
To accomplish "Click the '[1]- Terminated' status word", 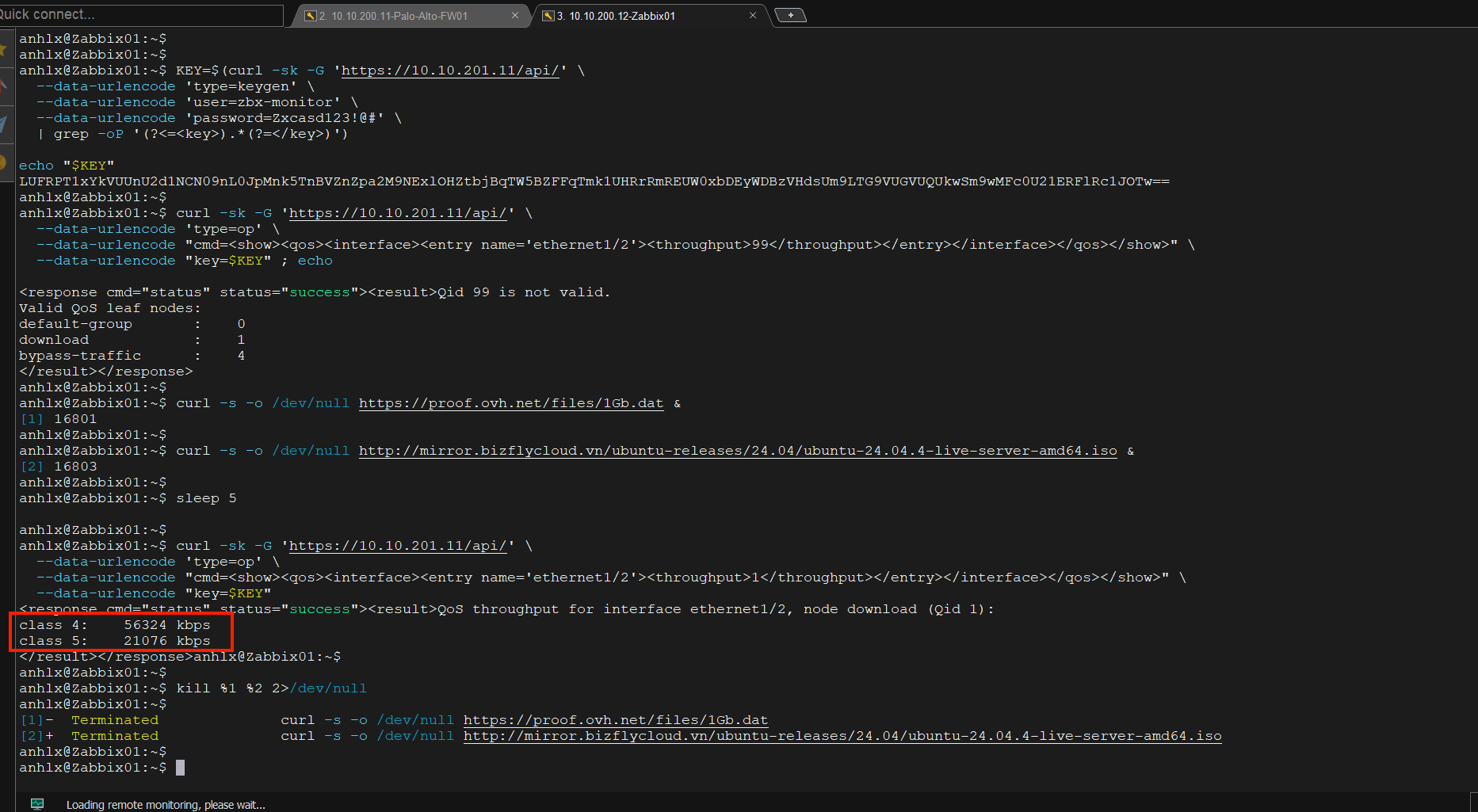I will pyautogui.click(x=115, y=720).
